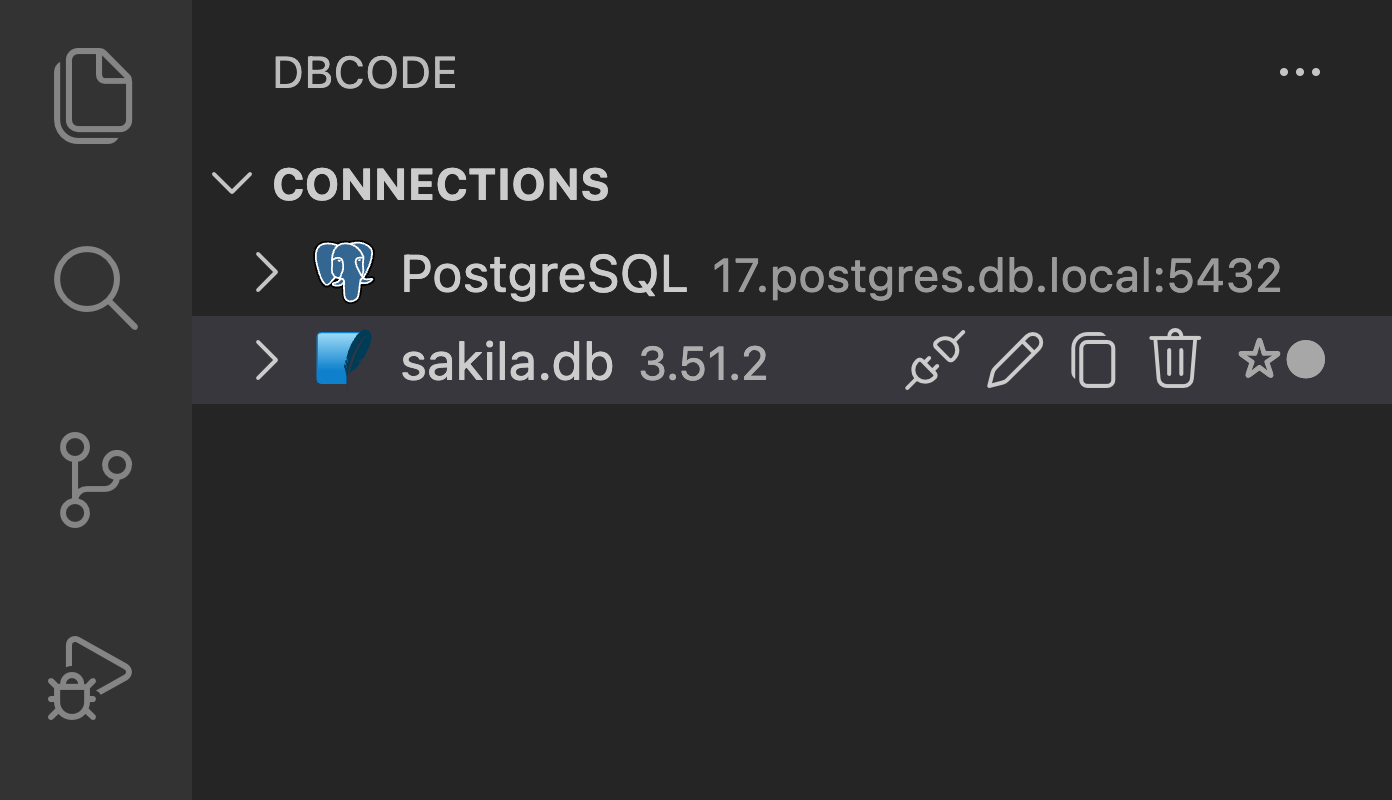Open the Search panel
The height and width of the screenshot is (800, 1392).
(94, 287)
